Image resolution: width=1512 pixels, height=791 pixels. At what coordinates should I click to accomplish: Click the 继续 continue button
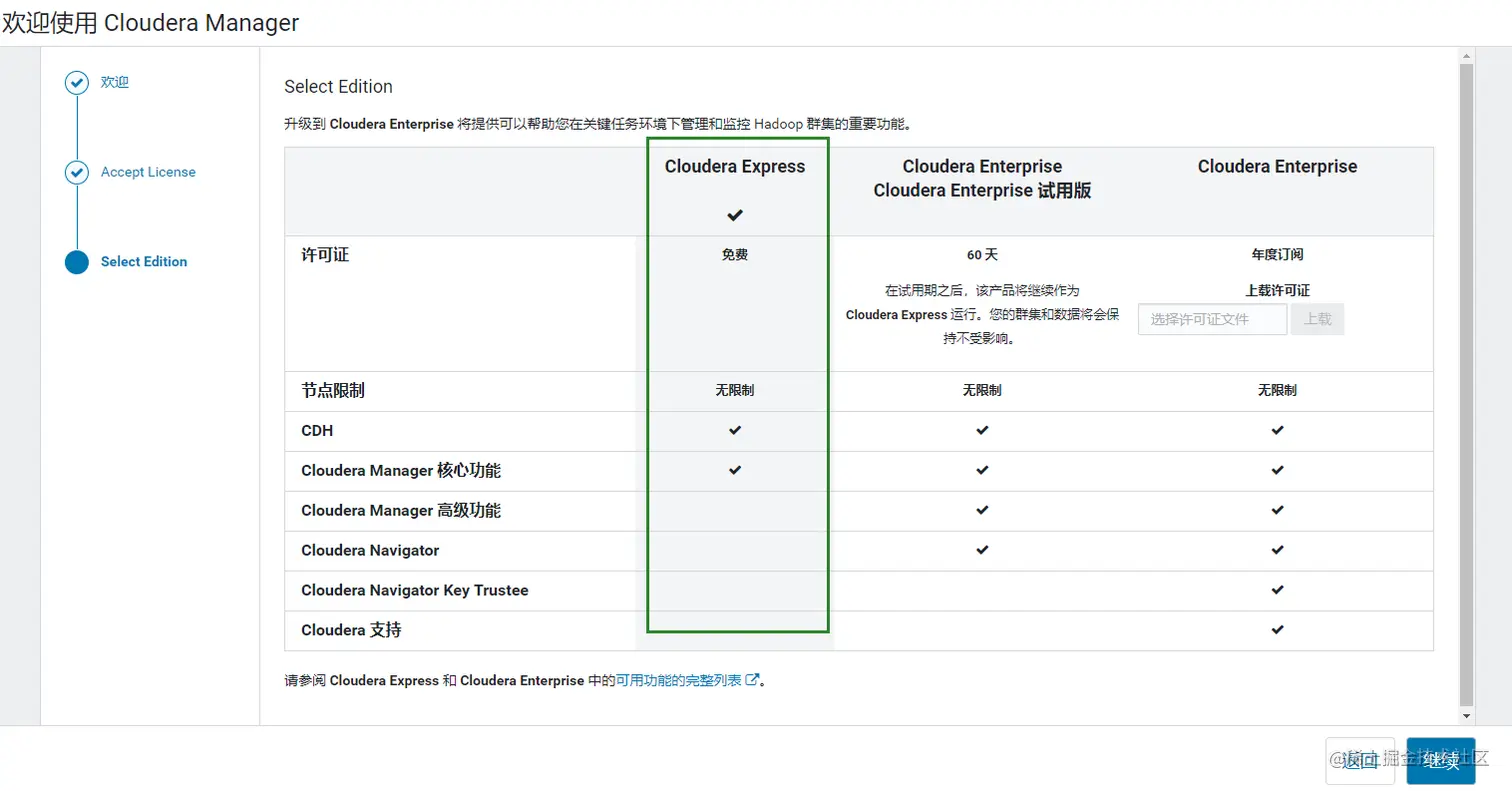1441,761
